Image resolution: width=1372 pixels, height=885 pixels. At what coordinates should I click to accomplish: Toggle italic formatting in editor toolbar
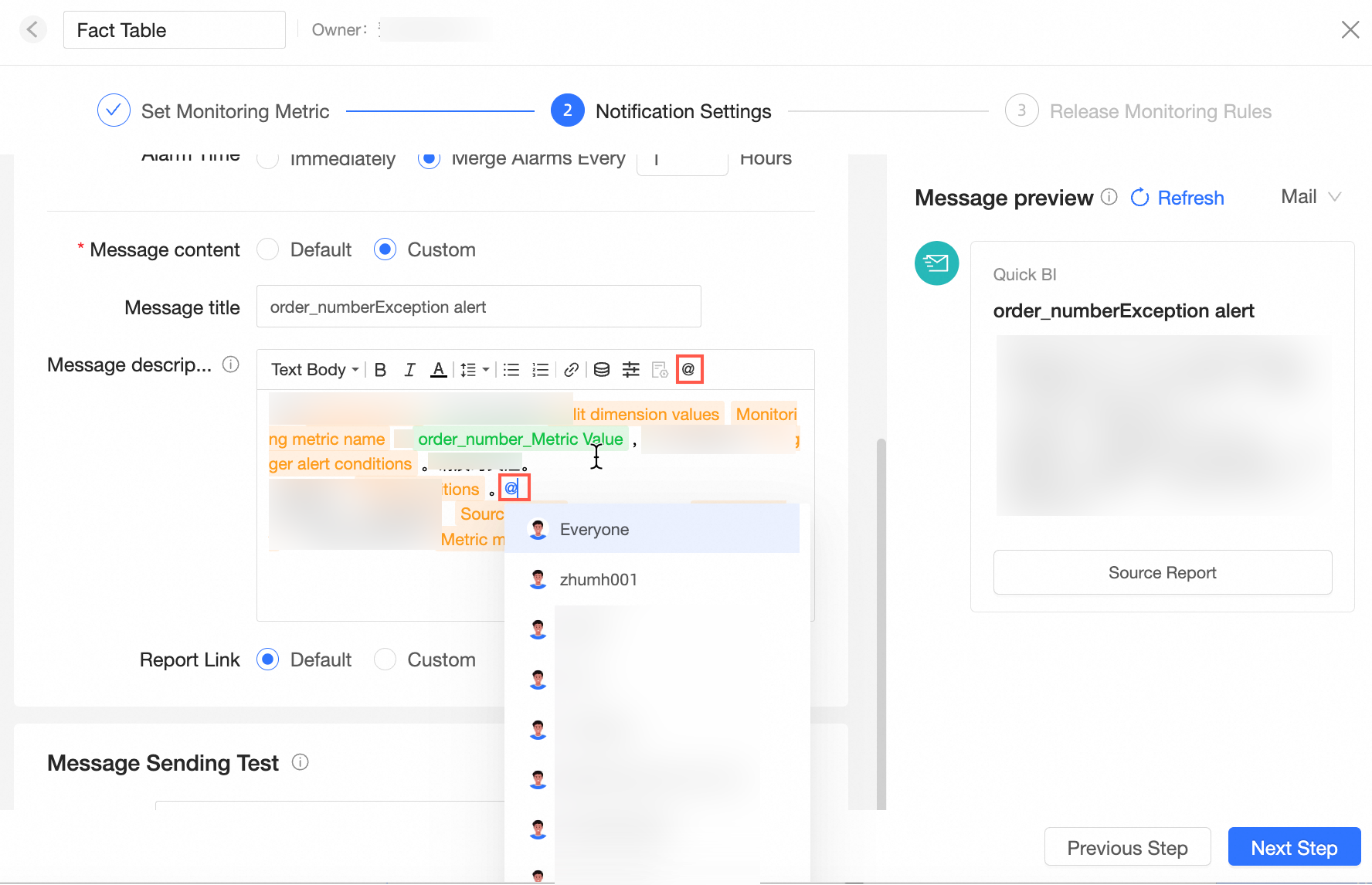[409, 370]
